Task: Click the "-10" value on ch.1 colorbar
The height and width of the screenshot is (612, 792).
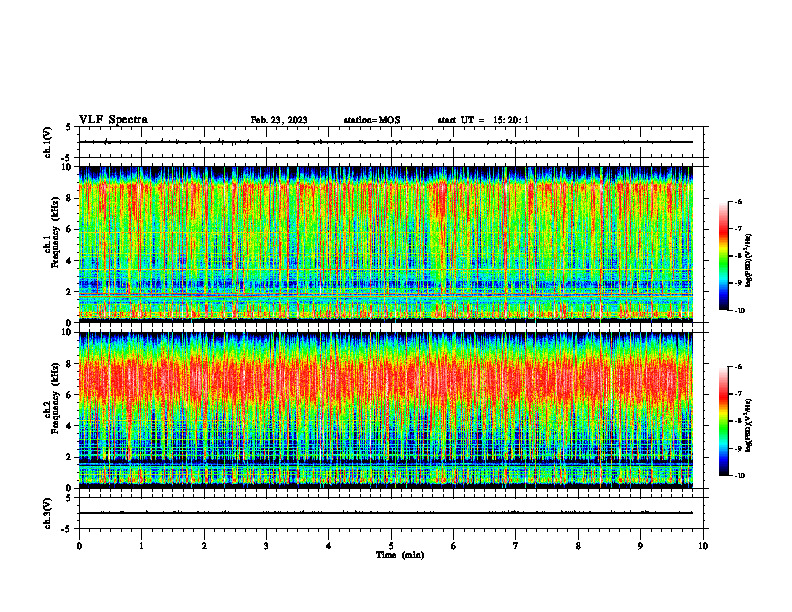Action: click(x=739, y=311)
